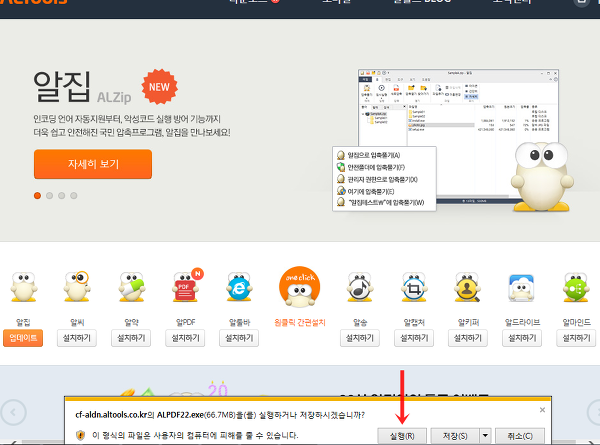Click the ALZip program window screenshot
The width and height of the screenshot is (600, 445).
tap(458, 135)
